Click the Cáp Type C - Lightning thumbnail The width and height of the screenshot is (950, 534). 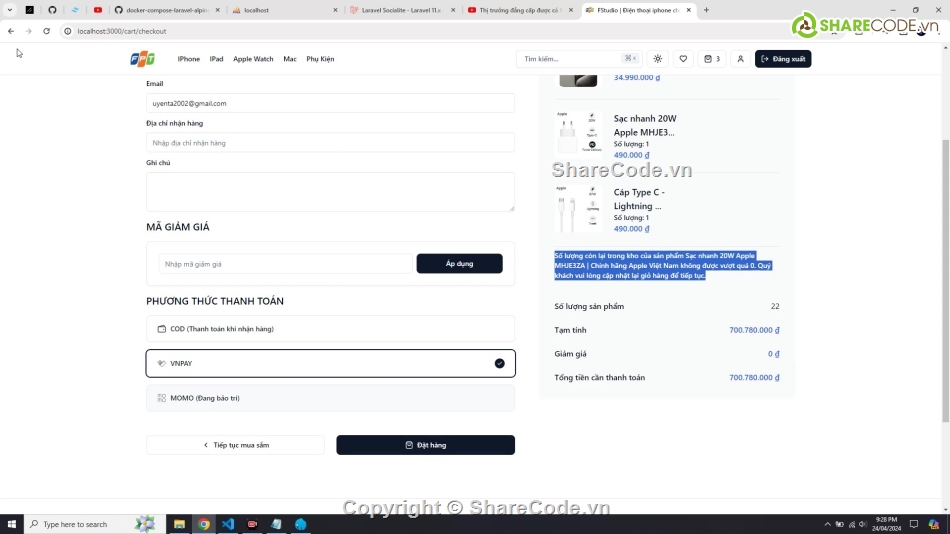pos(578,209)
